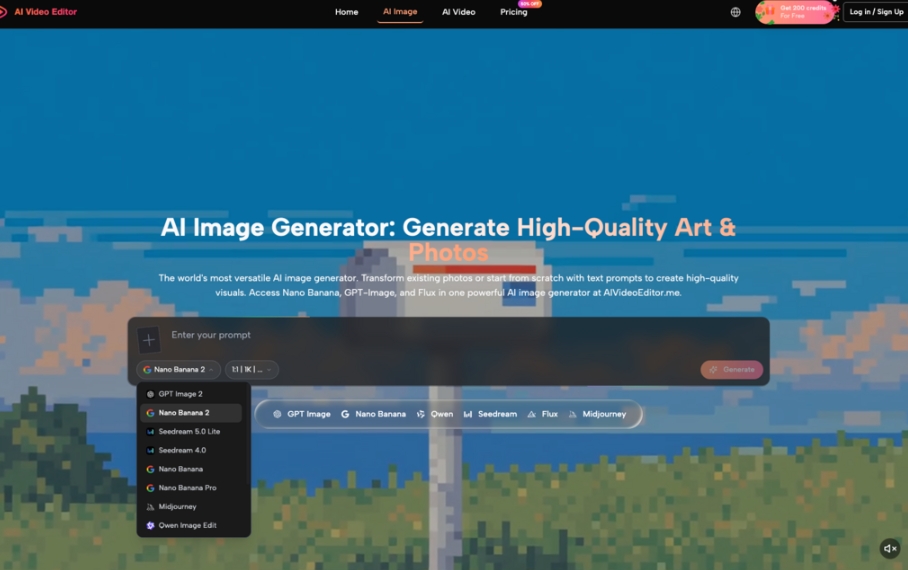Click Log in / Sign Up

876,12
